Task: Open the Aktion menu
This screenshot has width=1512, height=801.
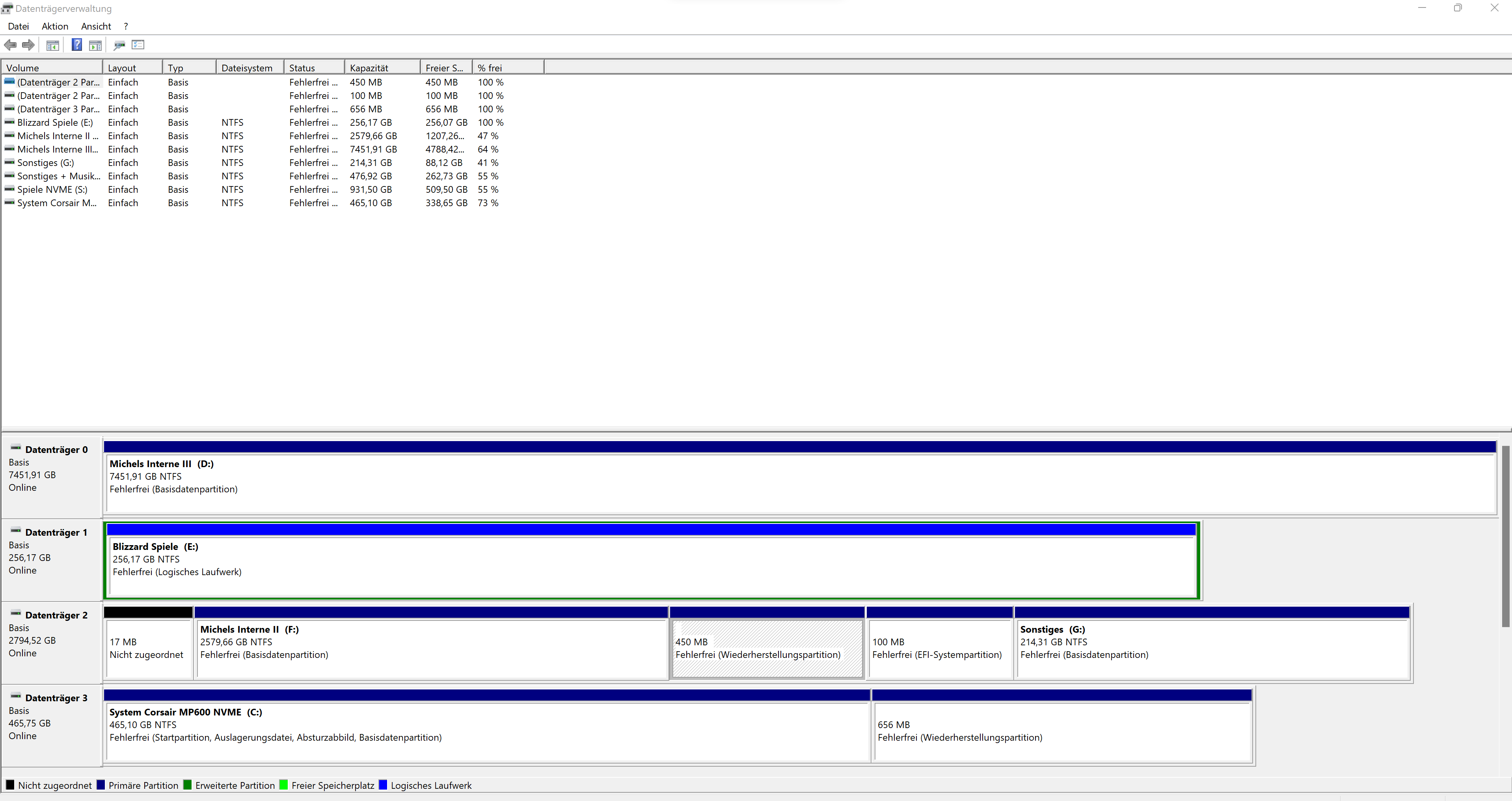Action: 54,26
